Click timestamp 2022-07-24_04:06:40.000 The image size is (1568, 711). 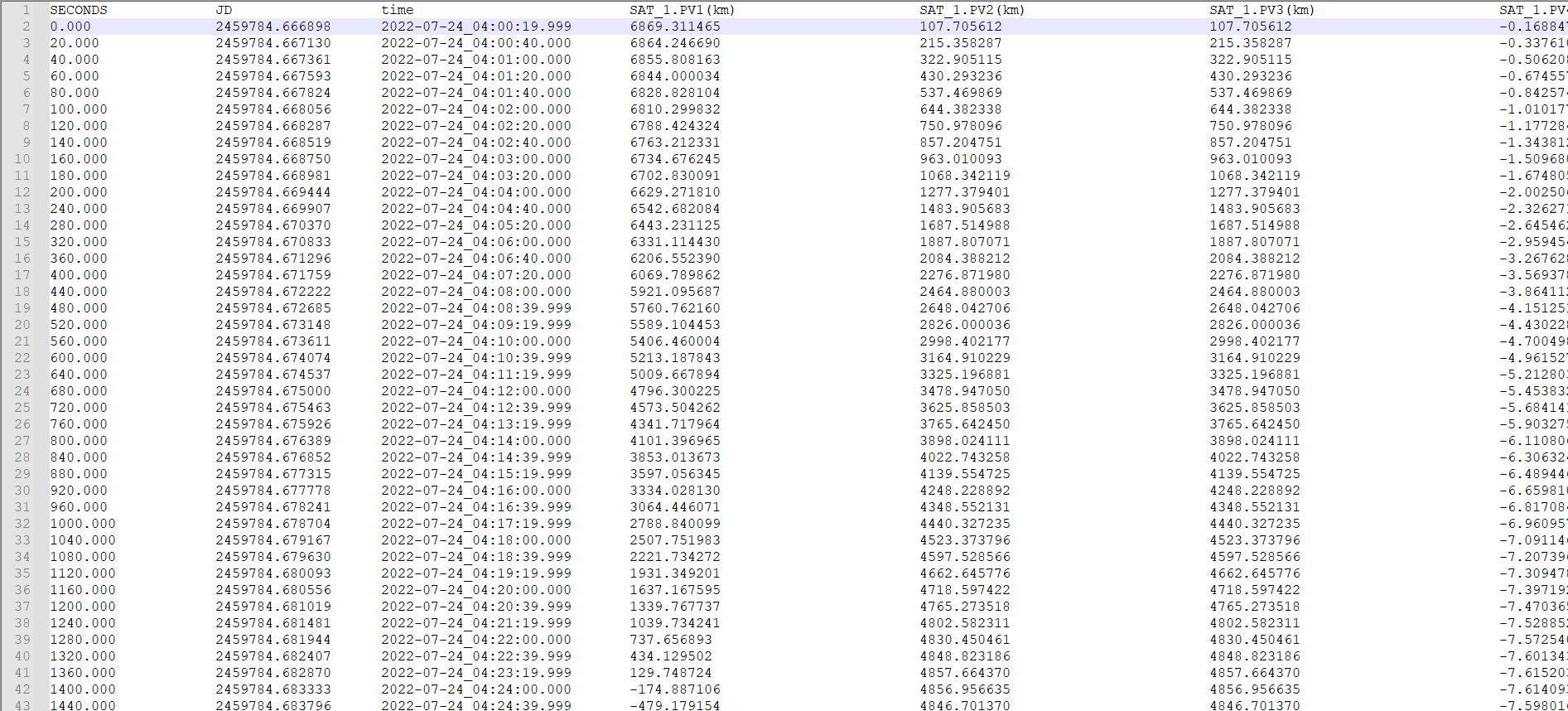[476, 259]
